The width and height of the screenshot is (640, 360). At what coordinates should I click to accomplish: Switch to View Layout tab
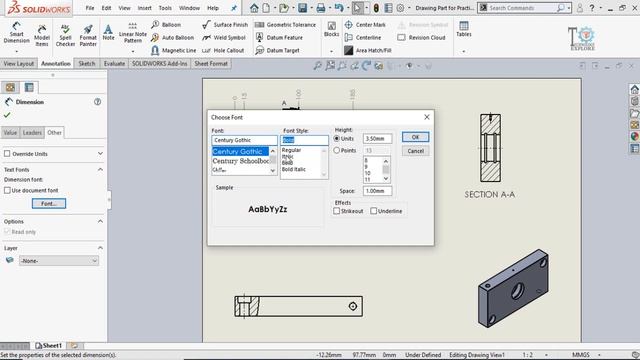click(x=19, y=64)
